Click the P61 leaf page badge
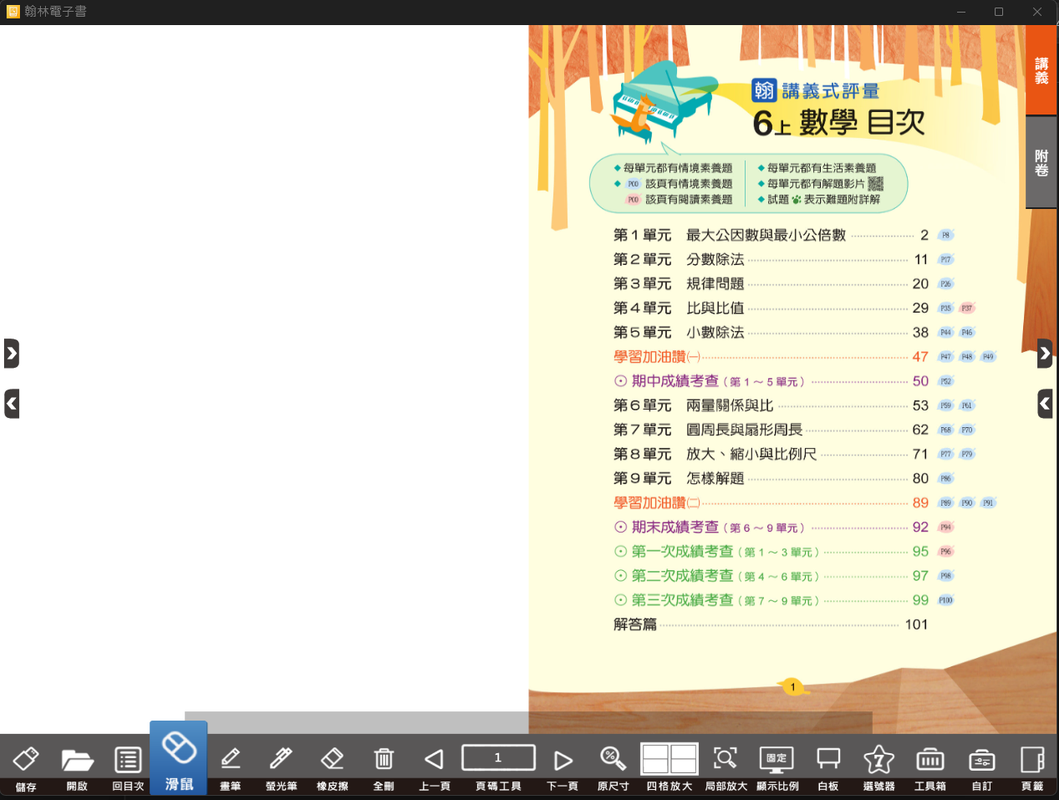 967,405
